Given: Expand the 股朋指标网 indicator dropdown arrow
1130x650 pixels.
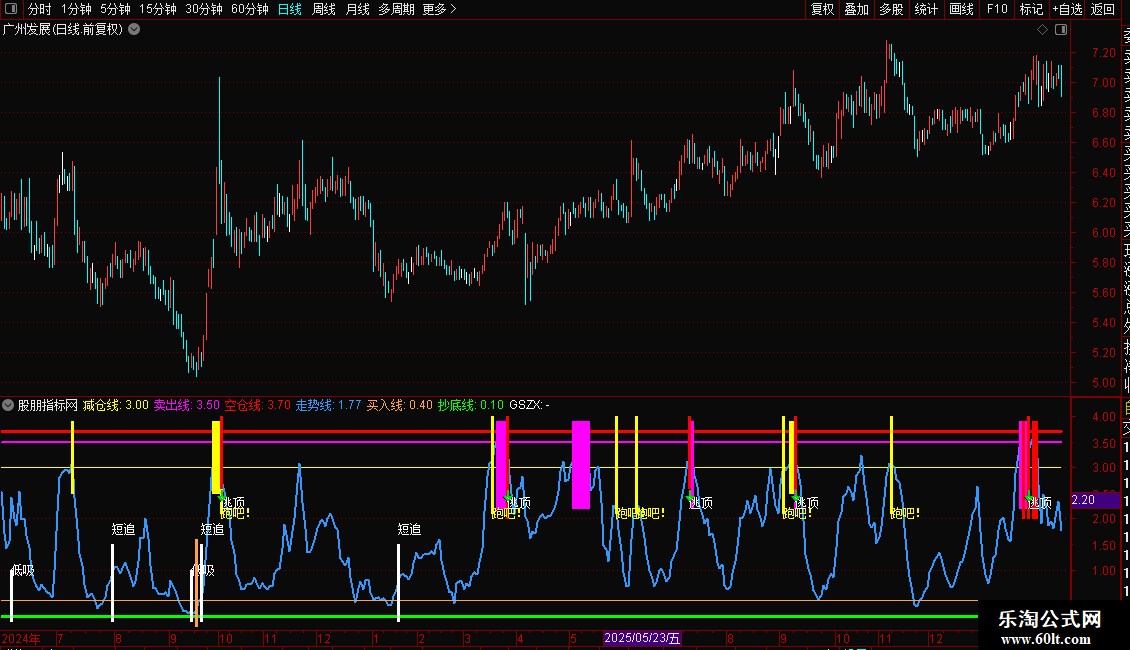Looking at the screenshot, I should (x=9, y=405).
